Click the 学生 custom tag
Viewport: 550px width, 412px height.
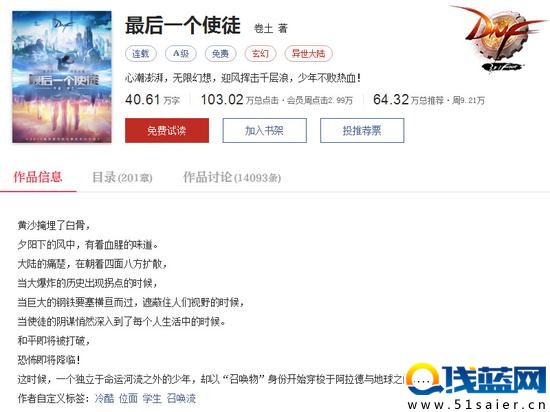[x=152, y=398]
